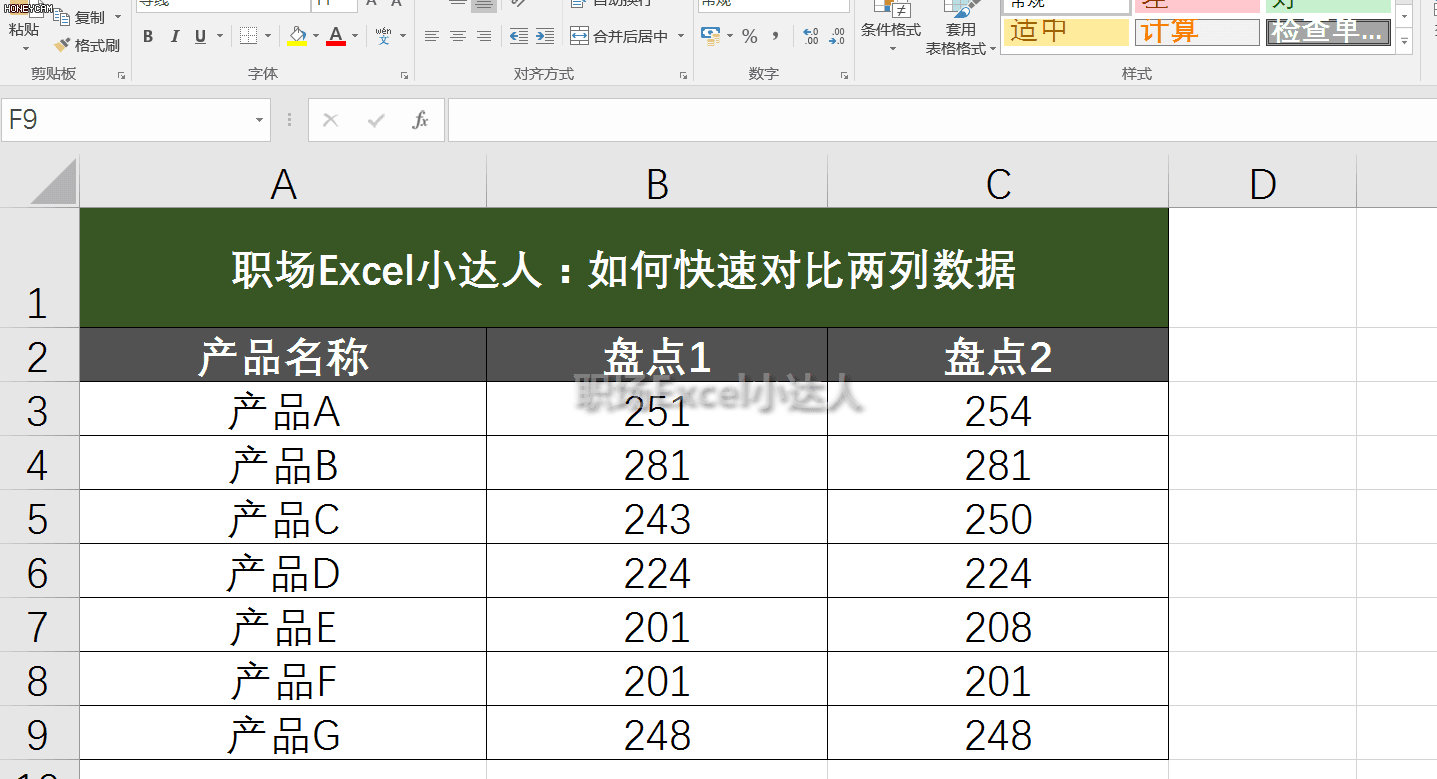Select cell with value 254
The width and height of the screenshot is (1437, 779).
pyautogui.click(x=998, y=409)
